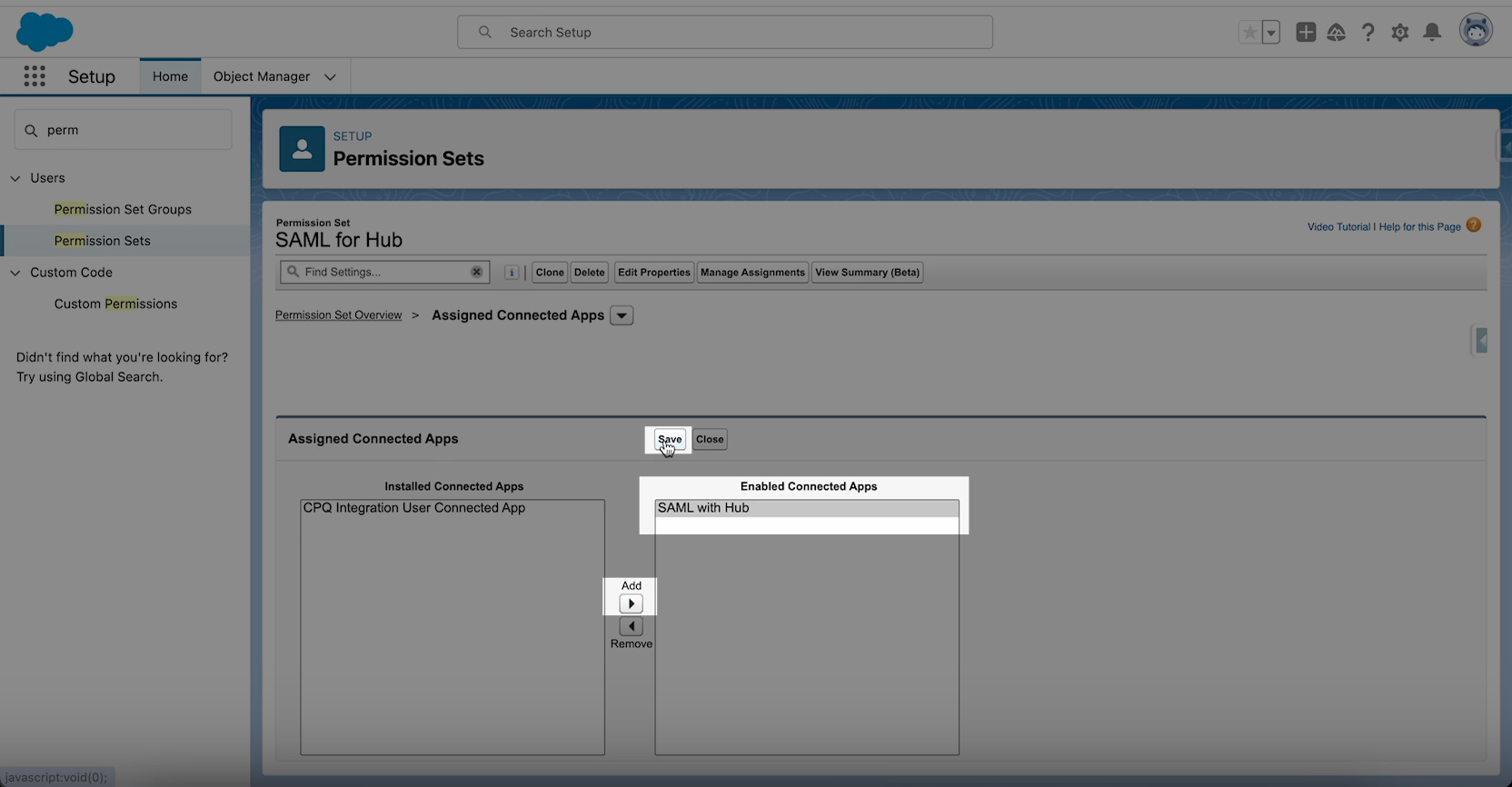Expand the Object Manager tab dropdown
This screenshot has width=1512, height=787.
(330, 77)
